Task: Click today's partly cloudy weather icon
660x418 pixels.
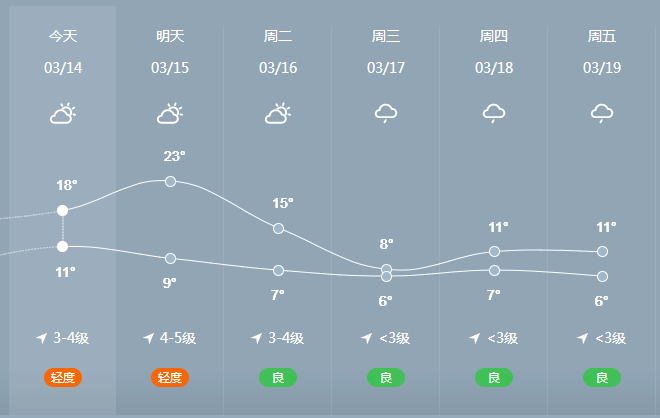Action: click(63, 113)
